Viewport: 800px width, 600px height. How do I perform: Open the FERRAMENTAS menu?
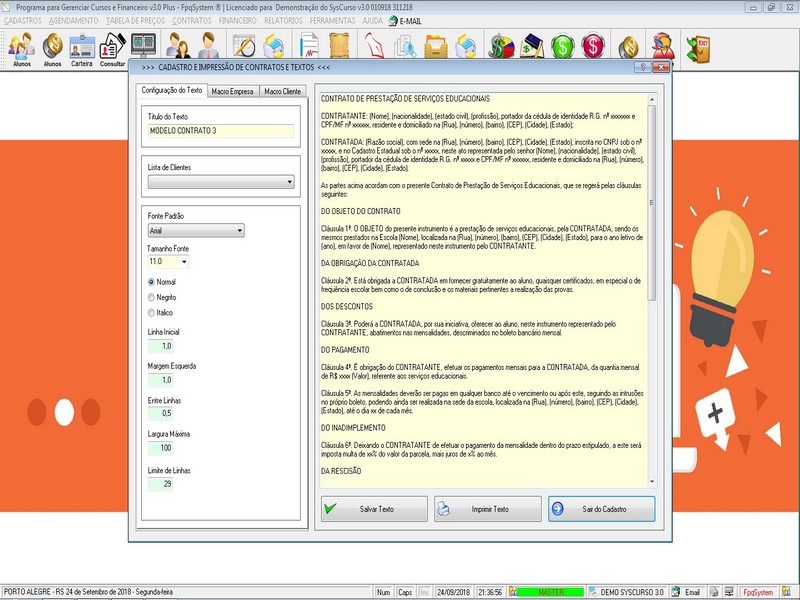click(332, 21)
